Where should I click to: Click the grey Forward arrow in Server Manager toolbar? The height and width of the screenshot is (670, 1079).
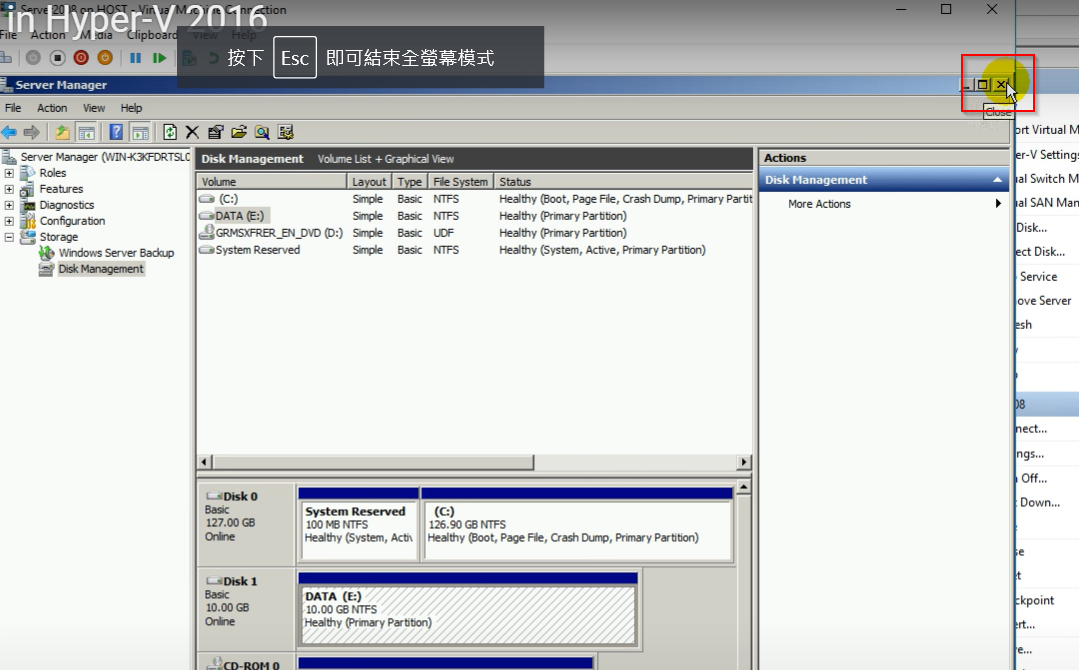(x=32, y=132)
